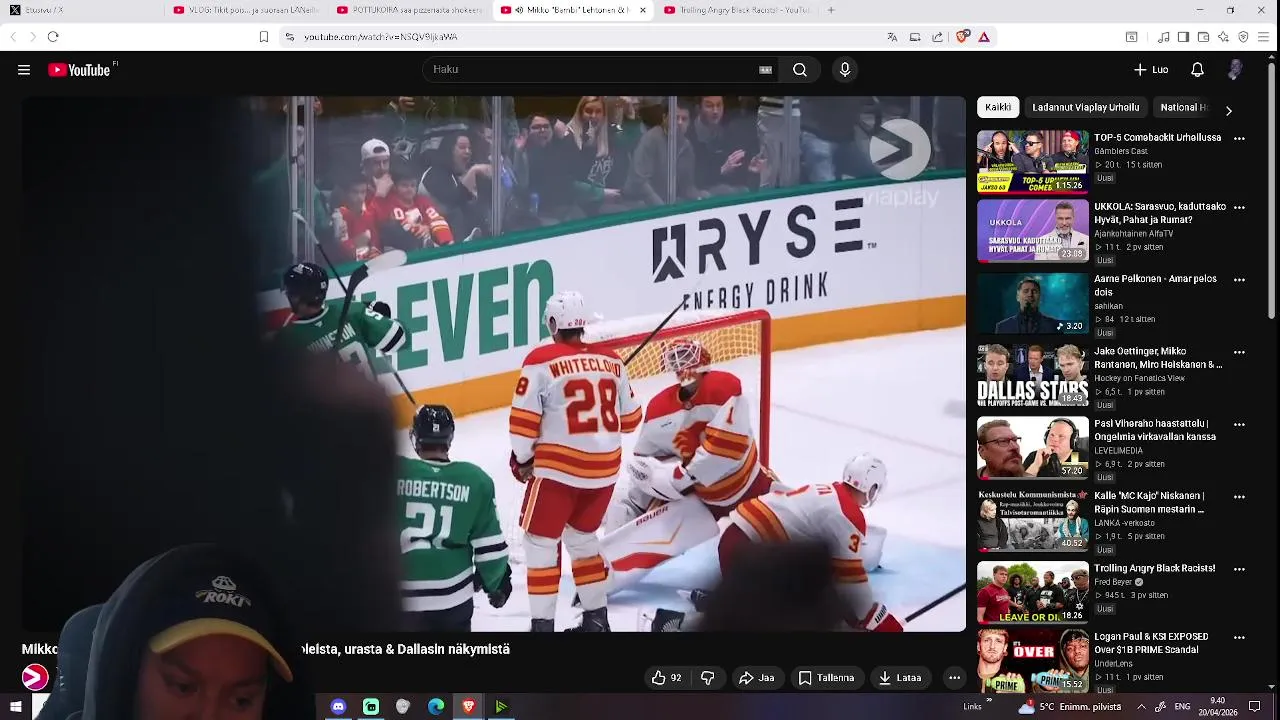Open taskbar clock showing 9.40
Viewport: 1280px width, 720px height.
coord(1217,707)
